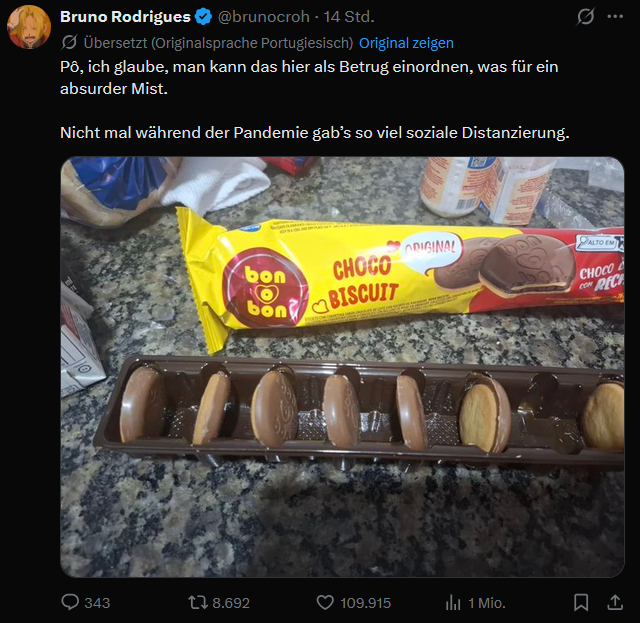The width and height of the screenshot is (640, 623).
Task: Open the 14 Std. timestamp link
Action: coord(349,17)
